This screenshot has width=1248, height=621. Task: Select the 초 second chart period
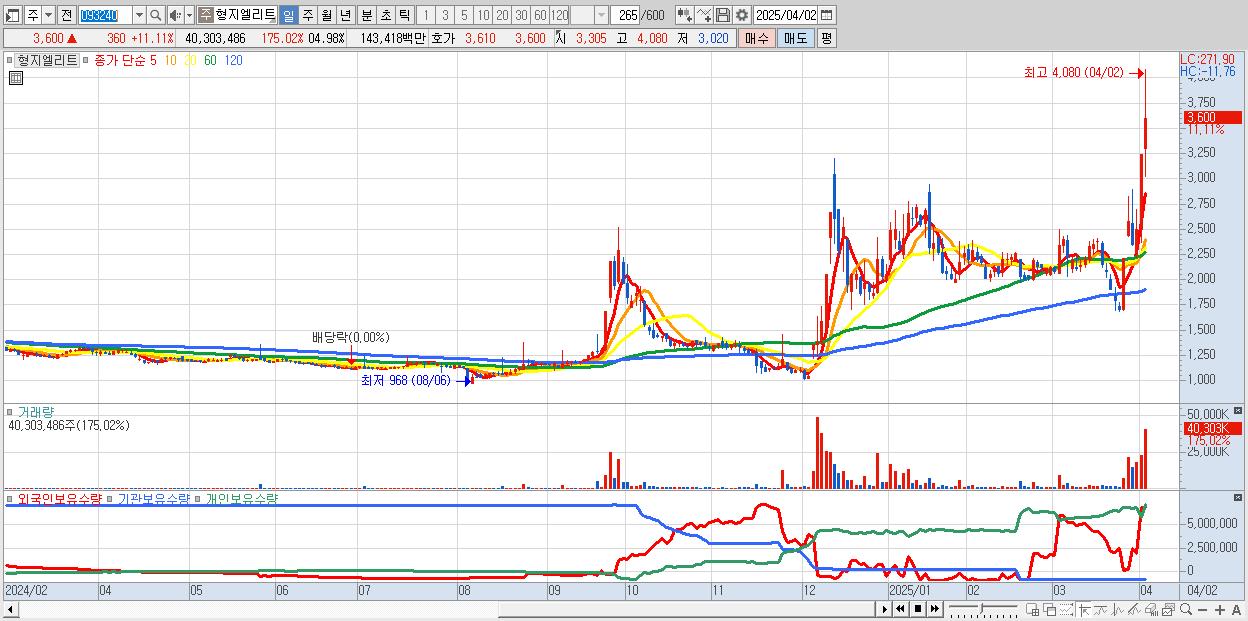(385, 15)
